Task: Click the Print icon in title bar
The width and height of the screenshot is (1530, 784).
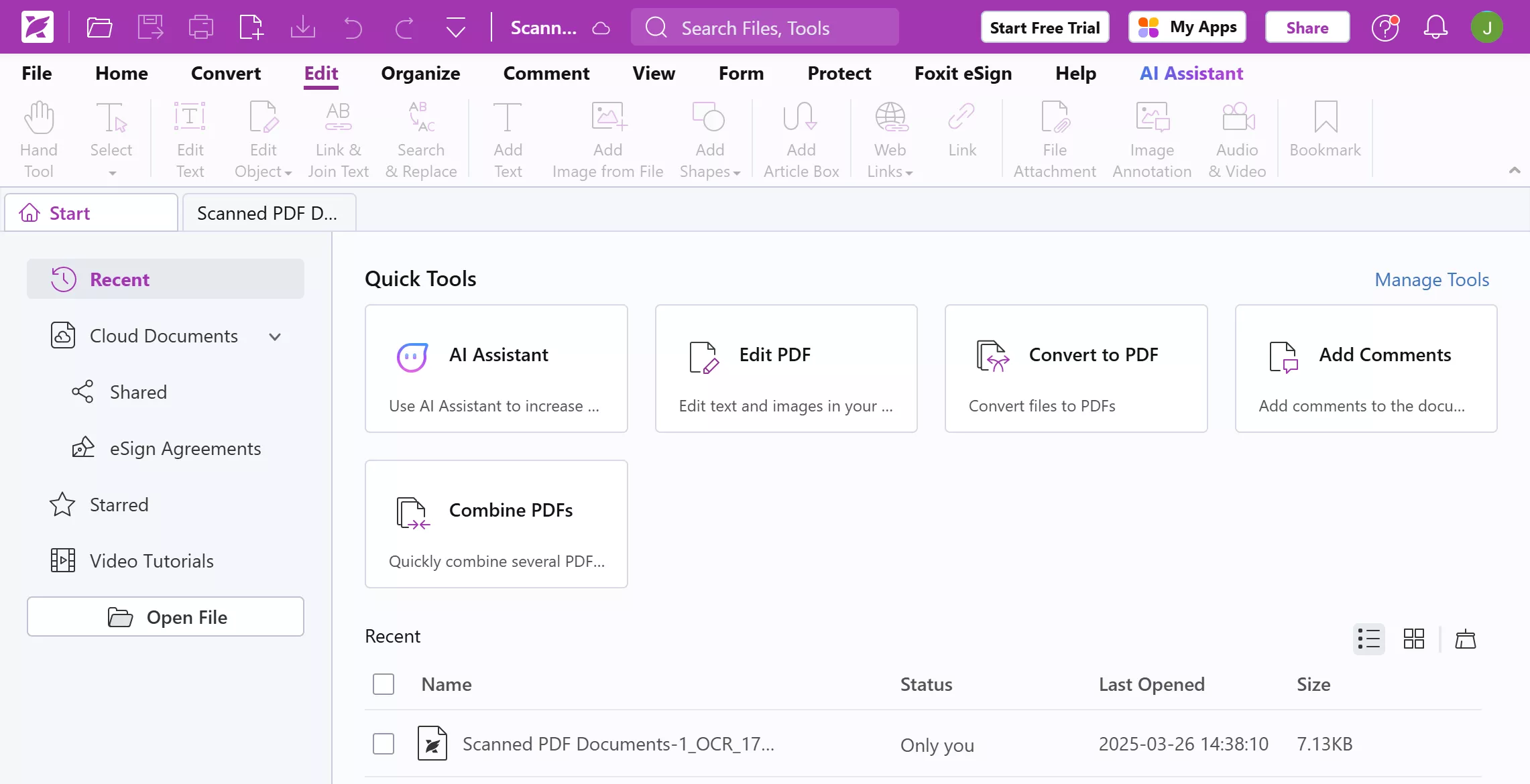Action: (200, 27)
